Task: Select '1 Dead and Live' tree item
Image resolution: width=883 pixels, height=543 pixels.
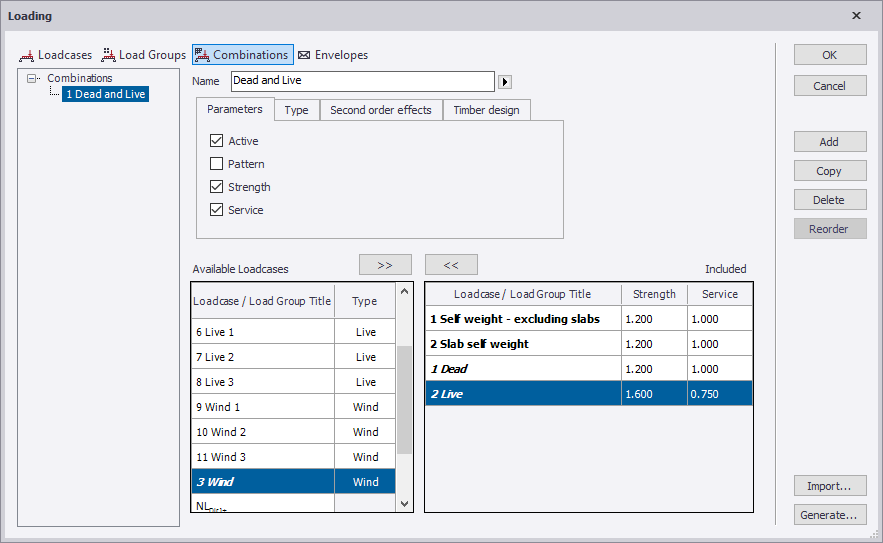Action: (105, 94)
